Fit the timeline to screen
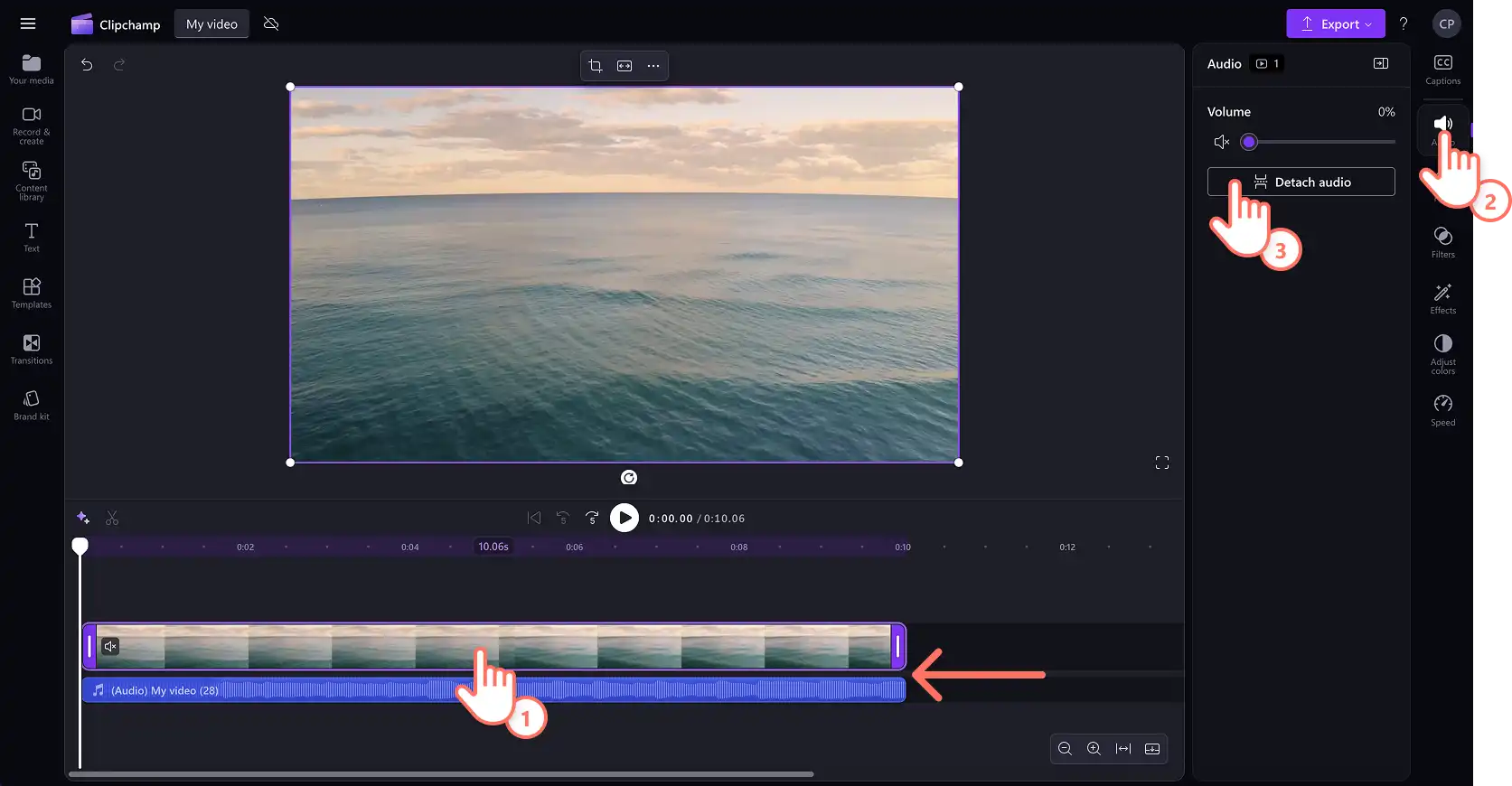 (1123, 748)
